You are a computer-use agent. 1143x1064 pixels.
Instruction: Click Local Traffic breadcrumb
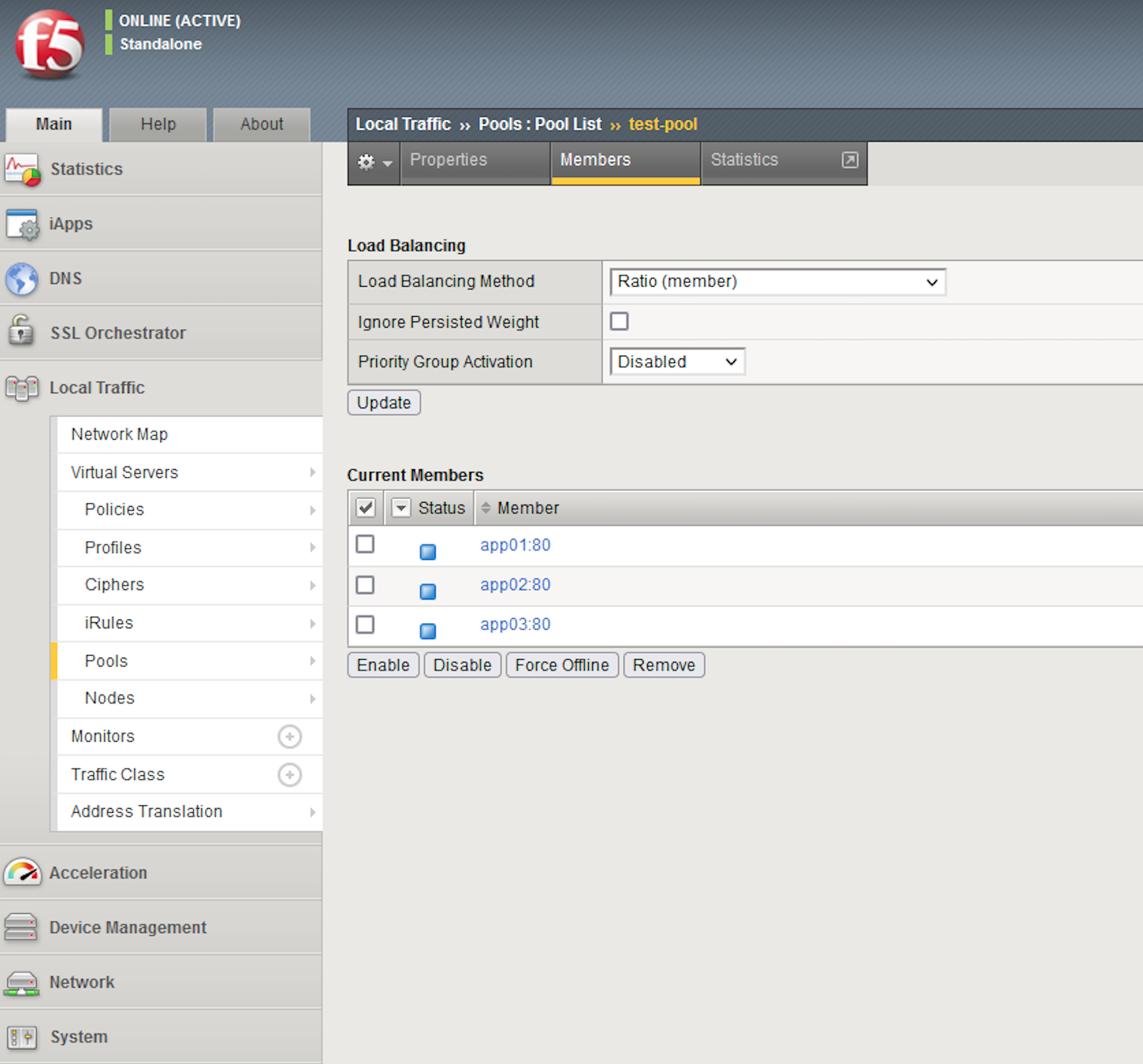click(x=403, y=124)
